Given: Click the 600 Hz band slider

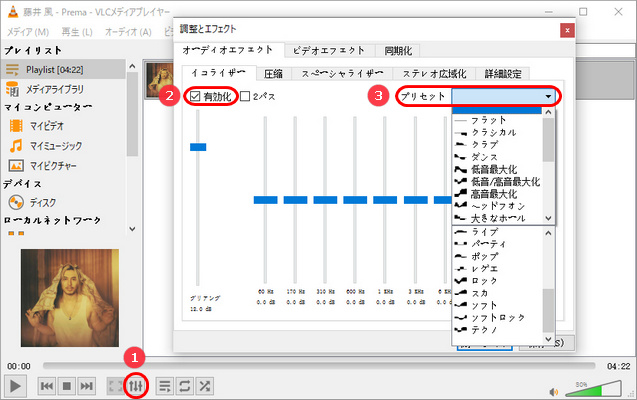Looking at the screenshot, I should [x=355, y=200].
